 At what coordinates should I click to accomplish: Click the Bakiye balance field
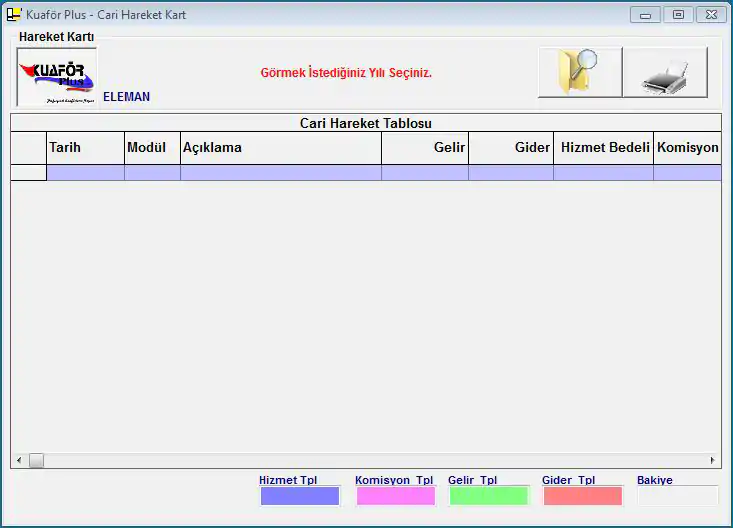677,496
